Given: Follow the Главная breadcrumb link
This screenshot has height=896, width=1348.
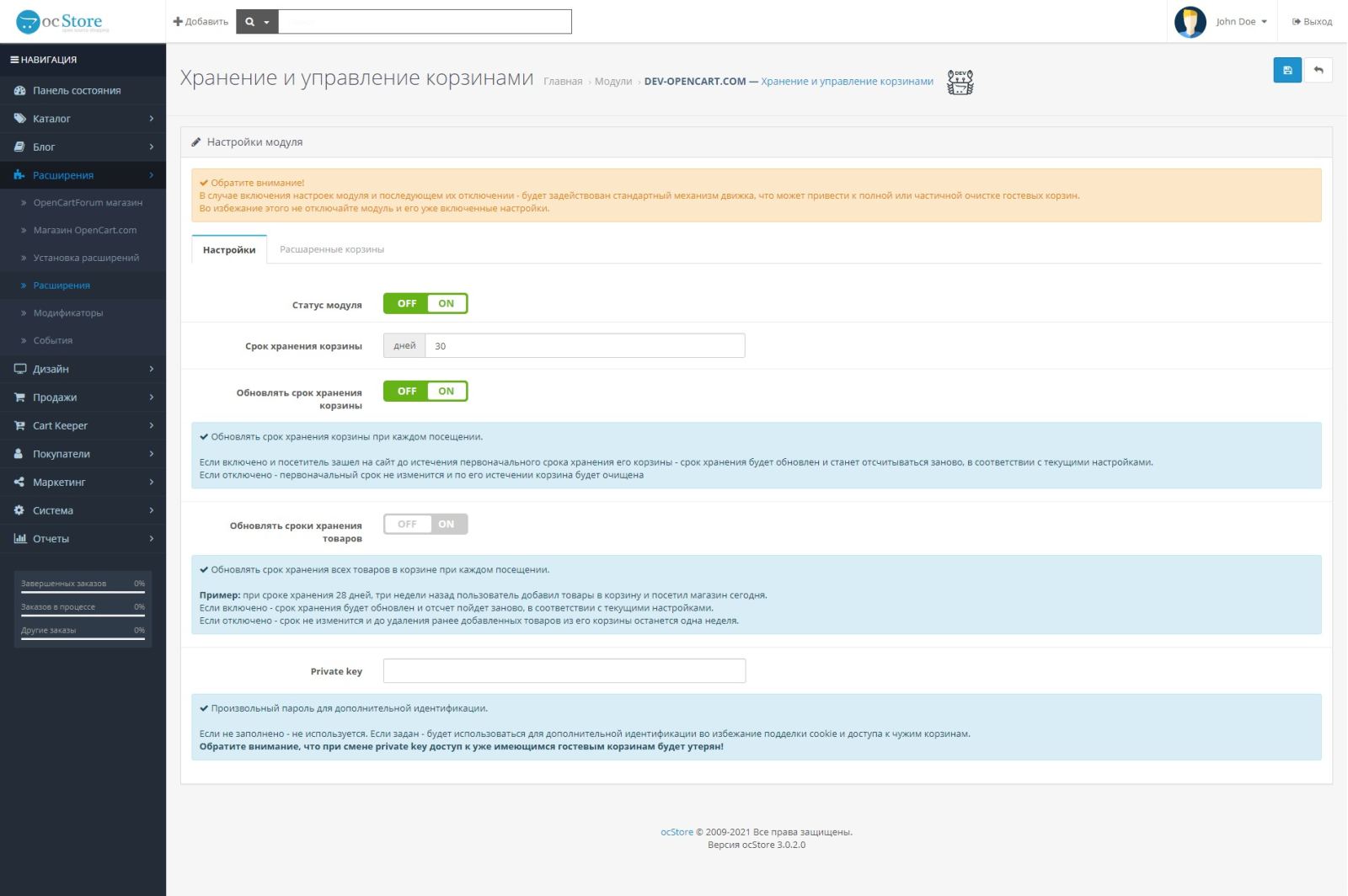Looking at the screenshot, I should pyautogui.click(x=563, y=82).
